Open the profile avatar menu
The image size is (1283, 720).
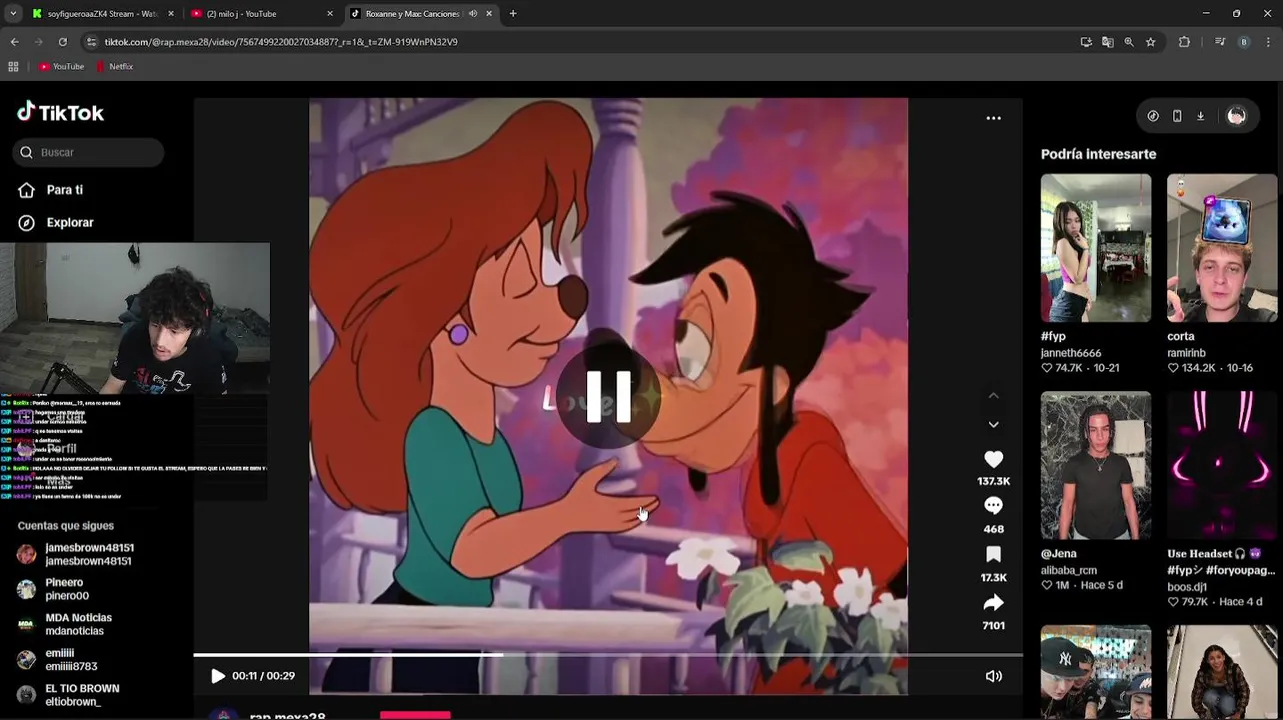click(1236, 116)
